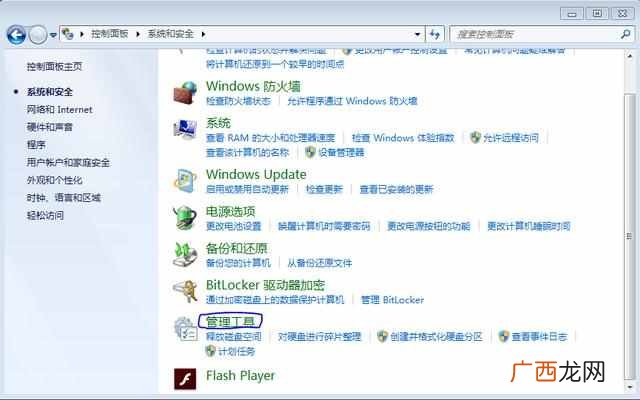The image size is (640, 400).
Task: Open 用户帐户和家庭安全 in sidebar
Action: point(68,162)
